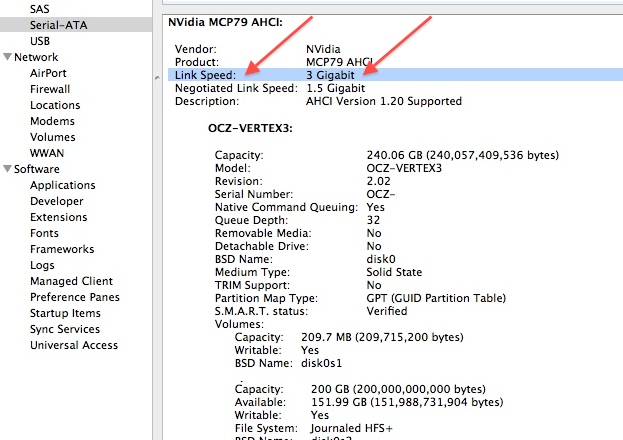Viewport: 623px width, 440px height.
Task: Open the AirPort entry
Action: [x=48, y=73]
